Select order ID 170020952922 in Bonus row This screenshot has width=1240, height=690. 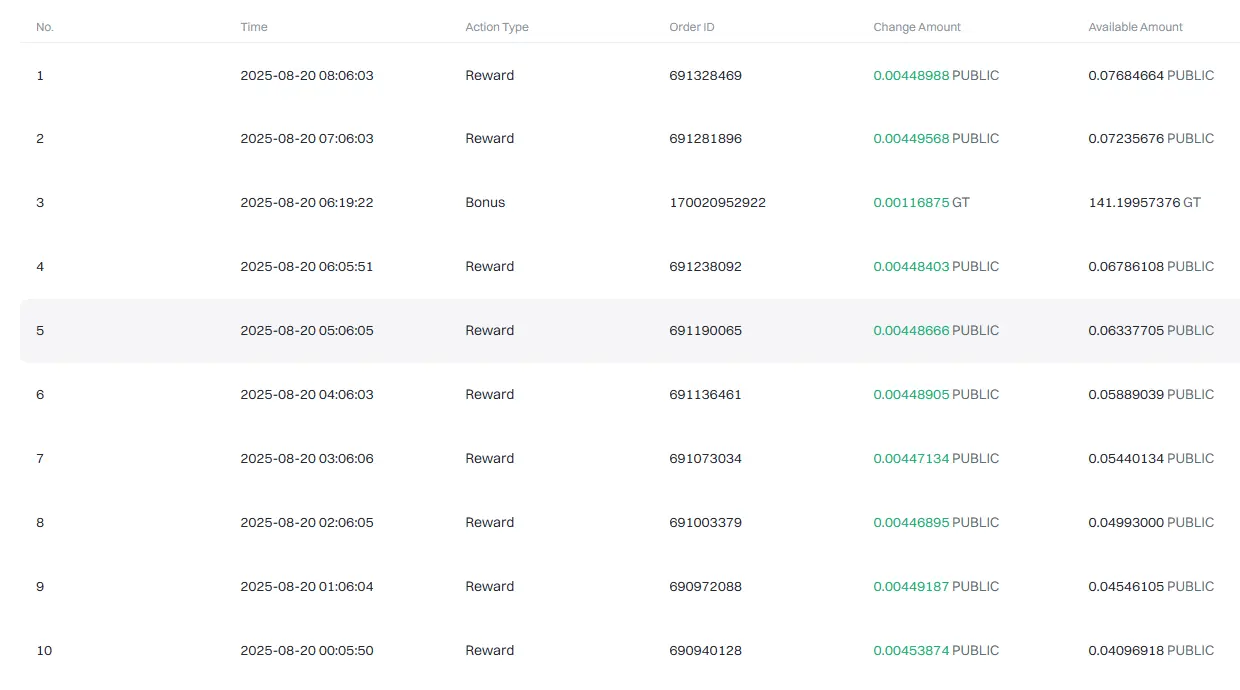(x=718, y=202)
